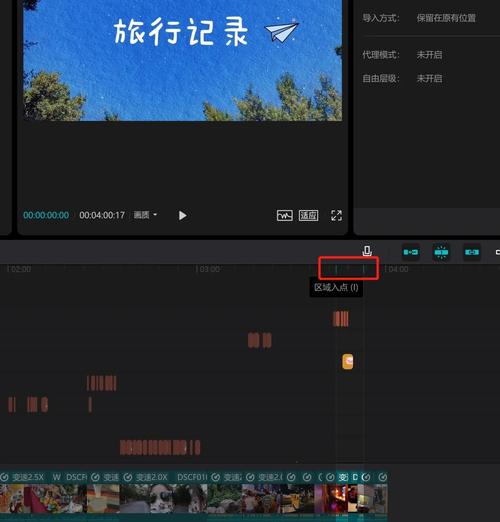The image size is (500, 522).
Task: Click the 旅行记录 title in preview
Action: (x=181, y=32)
